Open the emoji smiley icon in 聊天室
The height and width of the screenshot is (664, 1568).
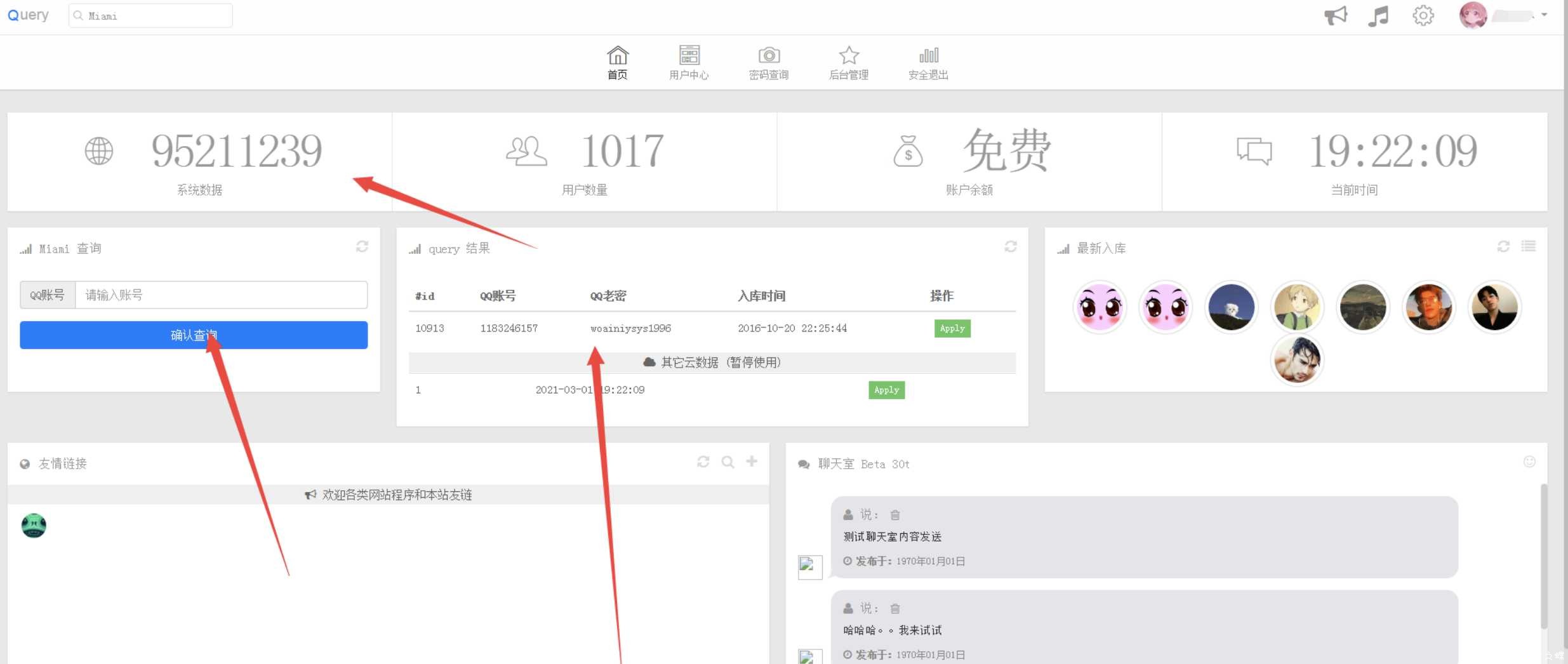(x=1529, y=461)
